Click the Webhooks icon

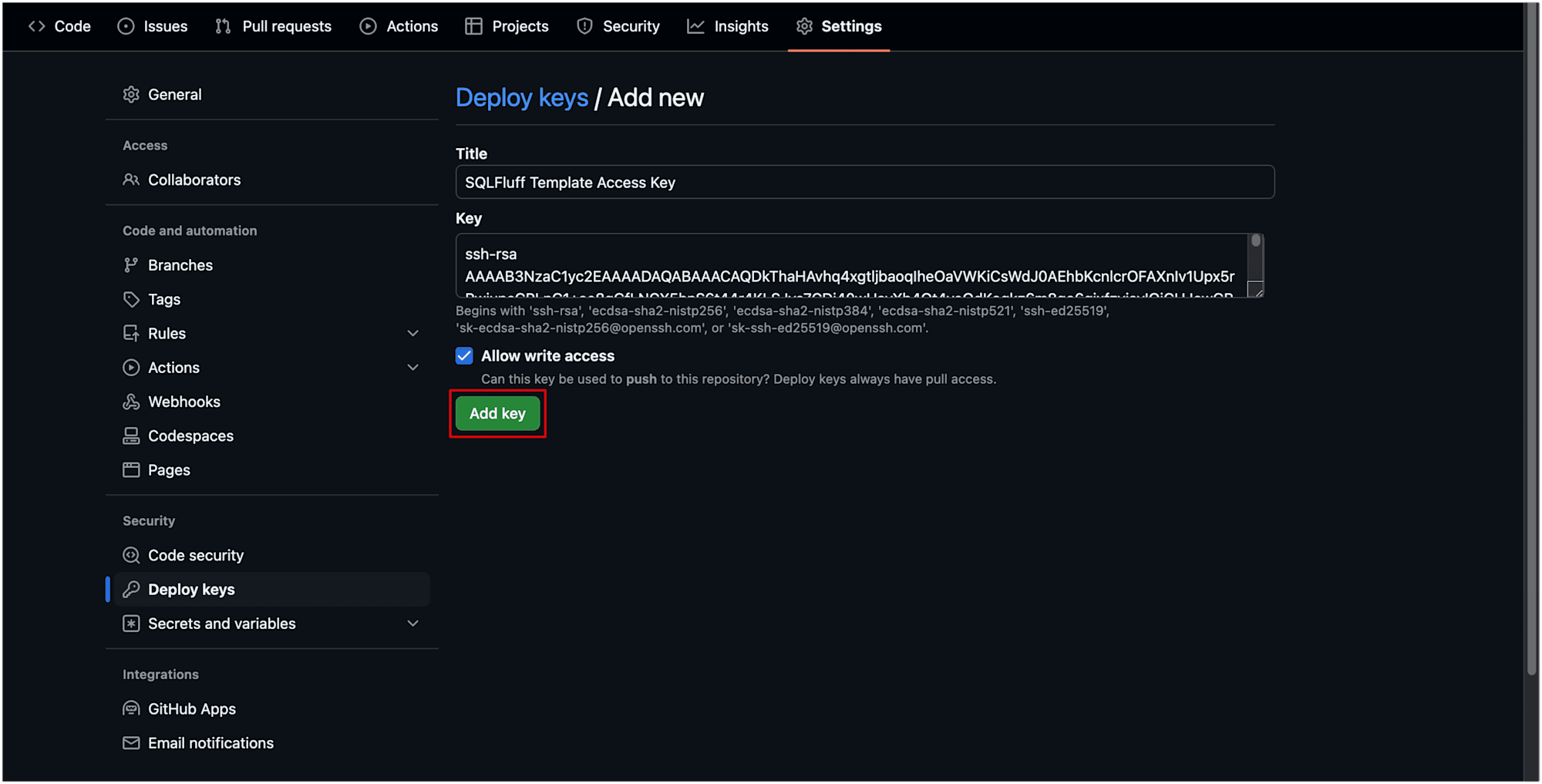coord(131,402)
